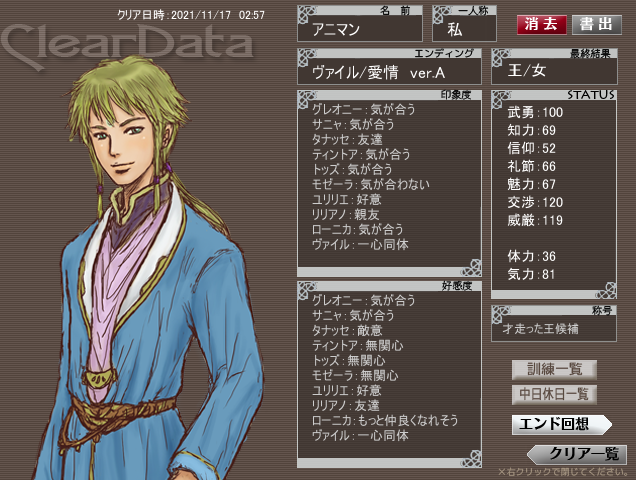The width and height of the screenshot is (636, 480).
Task: Click the red 消去 delete button
Action: tap(541, 24)
